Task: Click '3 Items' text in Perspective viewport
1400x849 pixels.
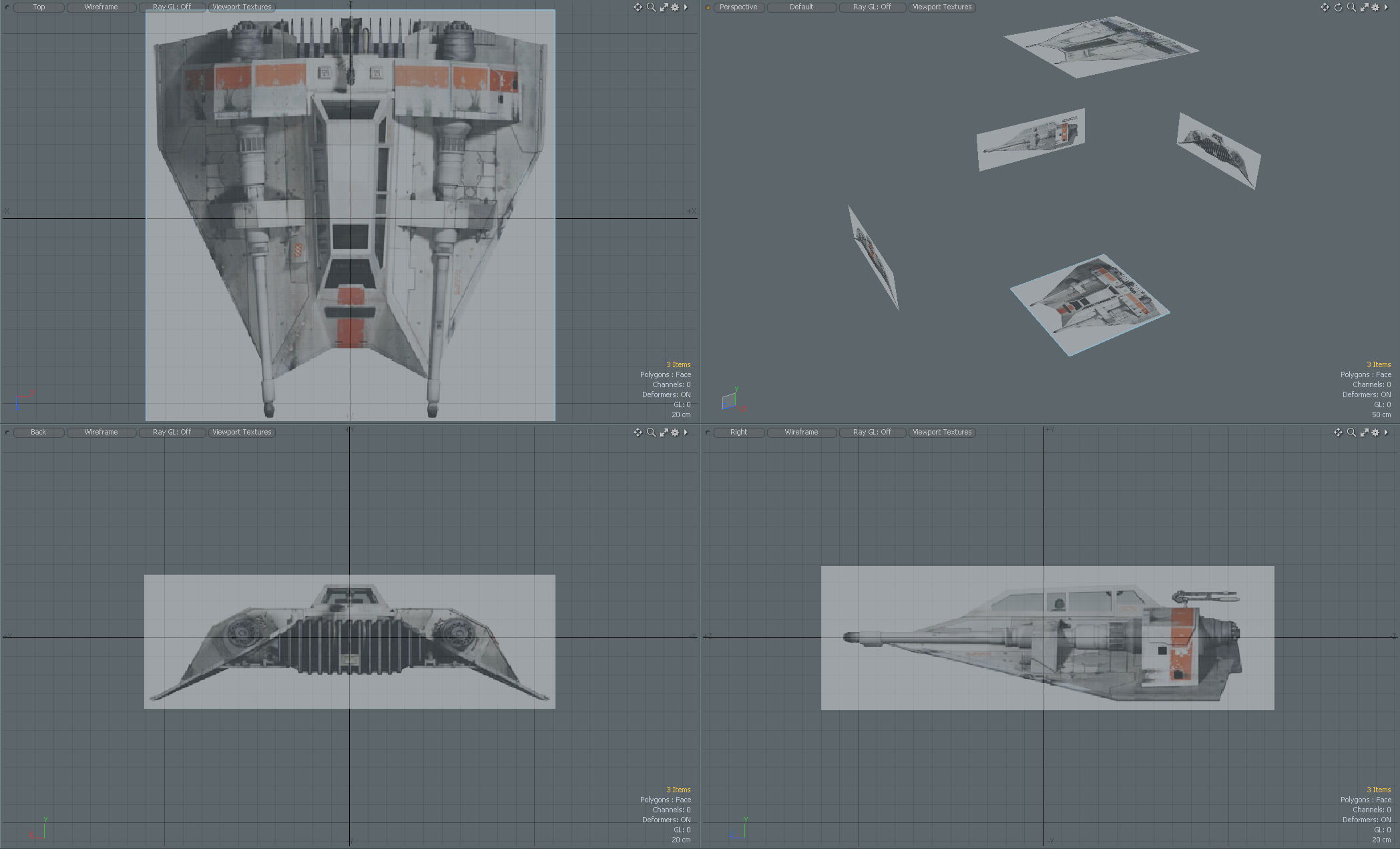Action: coord(1379,364)
